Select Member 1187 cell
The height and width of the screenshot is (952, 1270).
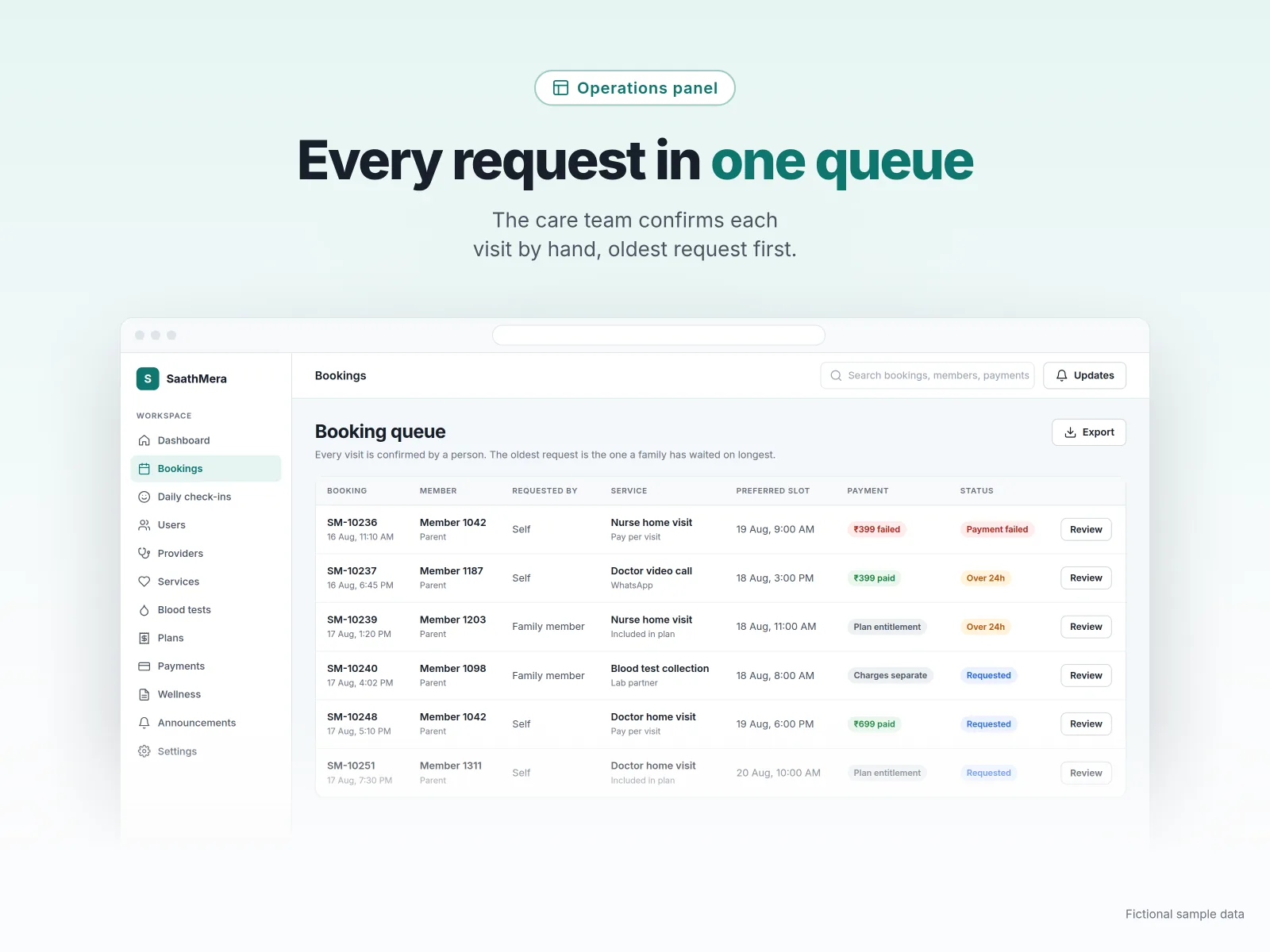click(x=452, y=578)
